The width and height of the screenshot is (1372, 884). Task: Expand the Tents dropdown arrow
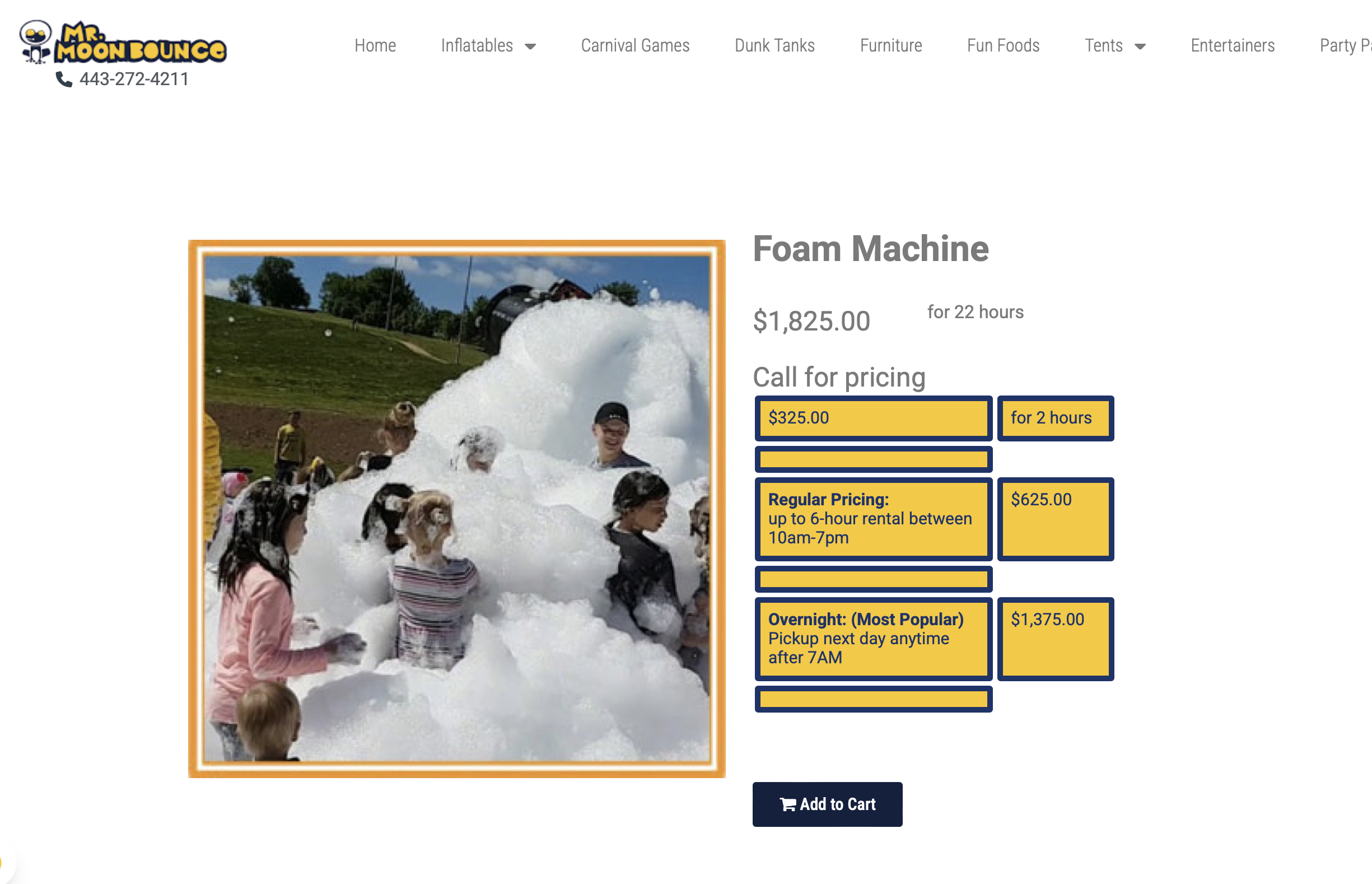[x=1140, y=46]
